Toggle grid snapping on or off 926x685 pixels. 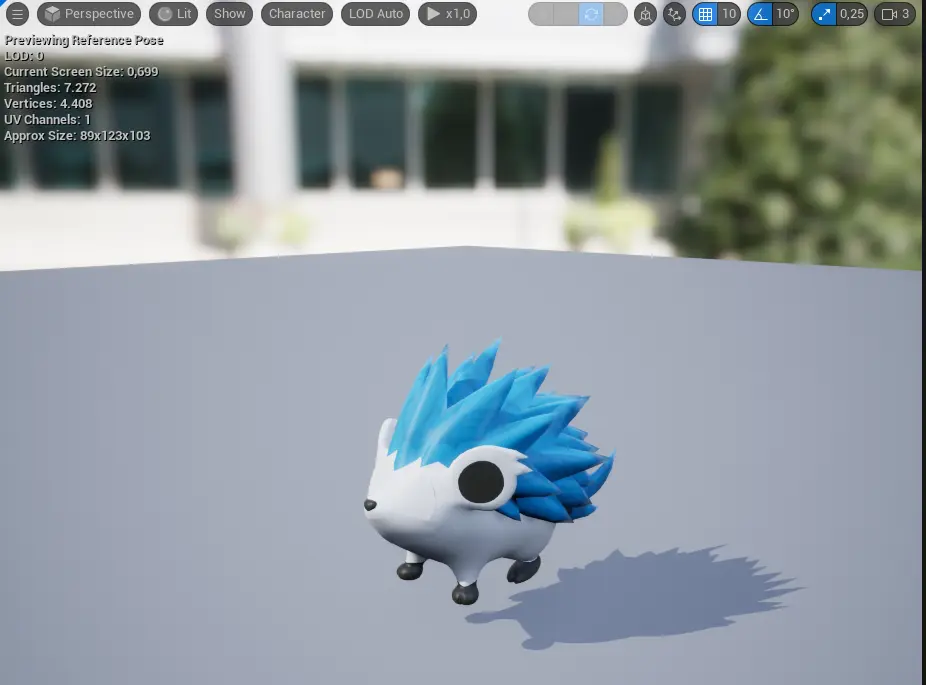pos(705,14)
